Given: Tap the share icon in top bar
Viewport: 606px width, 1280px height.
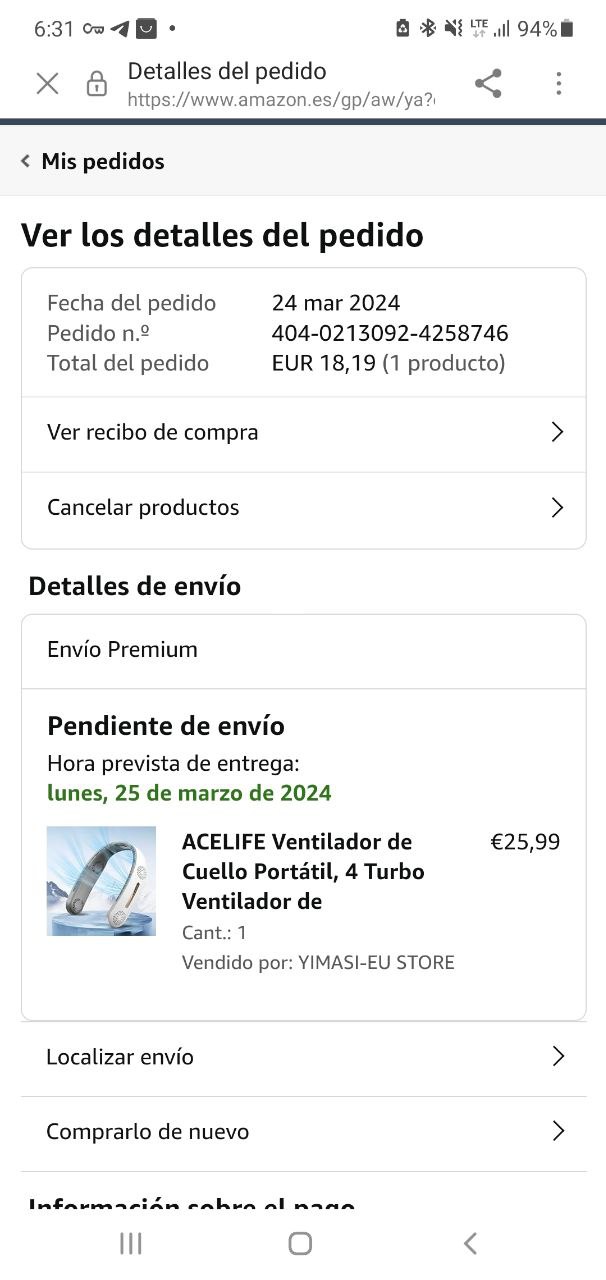Looking at the screenshot, I should click(488, 84).
